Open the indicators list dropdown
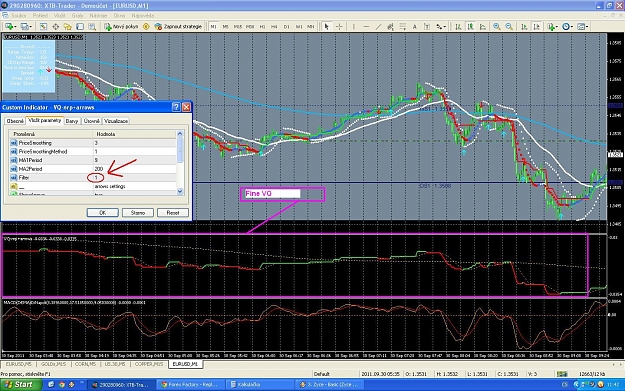 552,27
